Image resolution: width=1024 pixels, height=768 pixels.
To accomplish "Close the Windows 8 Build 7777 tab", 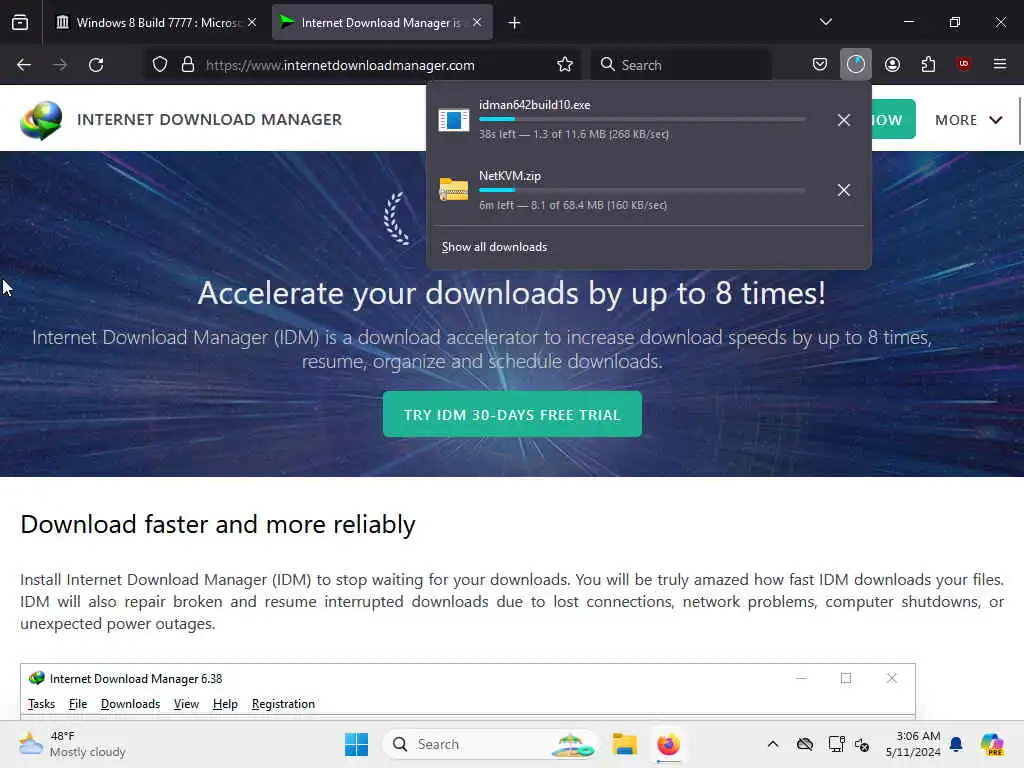I will (252, 22).
